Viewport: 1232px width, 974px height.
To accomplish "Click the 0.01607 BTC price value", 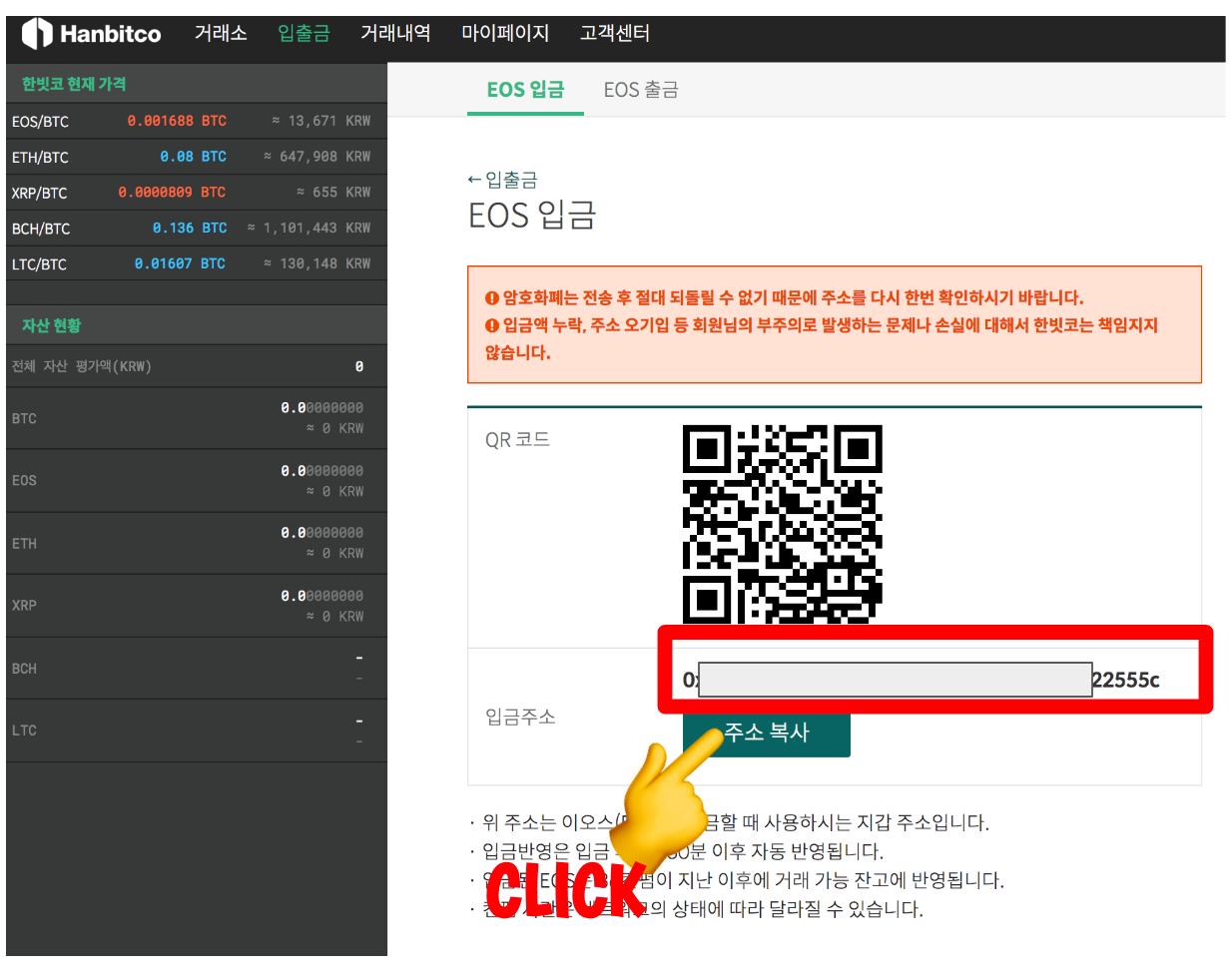I will pyautogui.click(x=180, y=263).
